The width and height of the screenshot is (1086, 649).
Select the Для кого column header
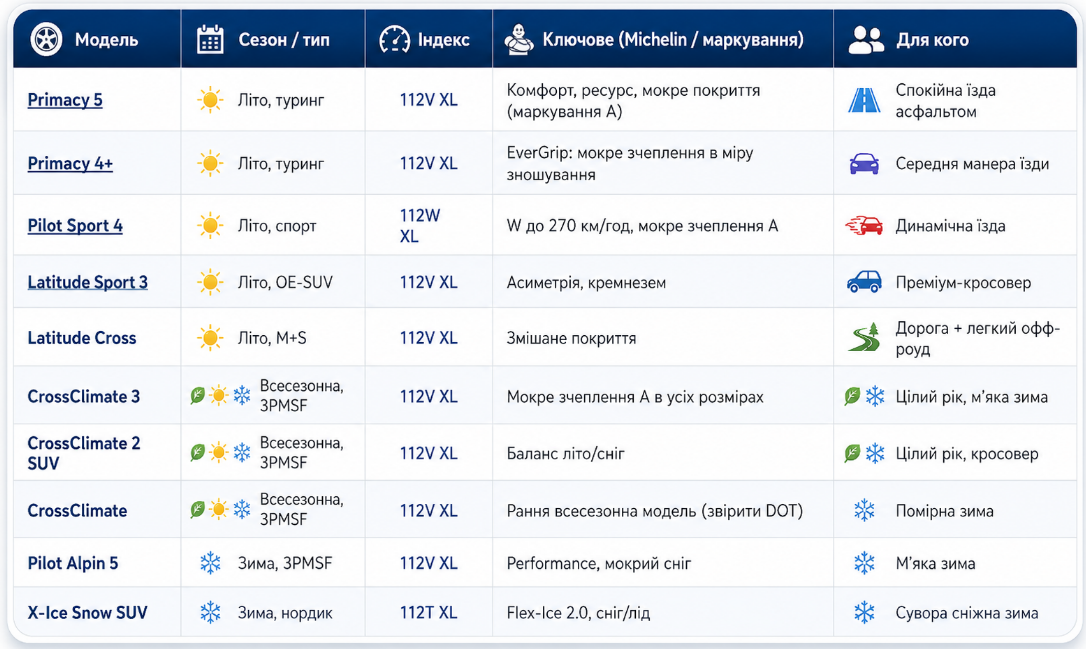click(x=954, y=39)
